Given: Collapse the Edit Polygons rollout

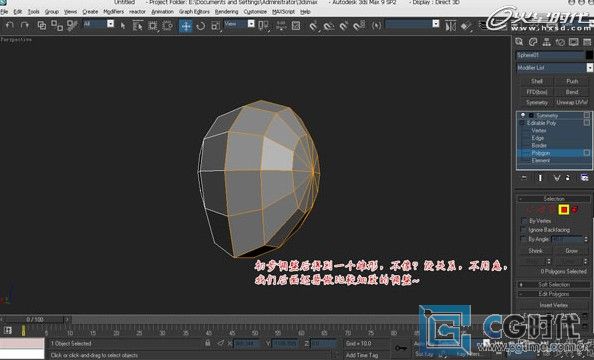Looking at the screenshot, I should pos(554,294).
